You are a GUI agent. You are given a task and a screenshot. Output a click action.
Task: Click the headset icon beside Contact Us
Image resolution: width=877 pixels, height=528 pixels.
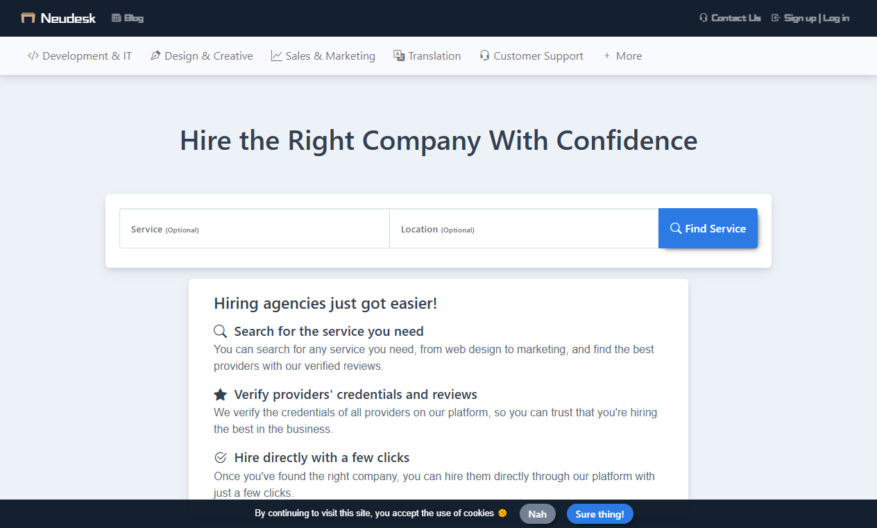(704, 18)
